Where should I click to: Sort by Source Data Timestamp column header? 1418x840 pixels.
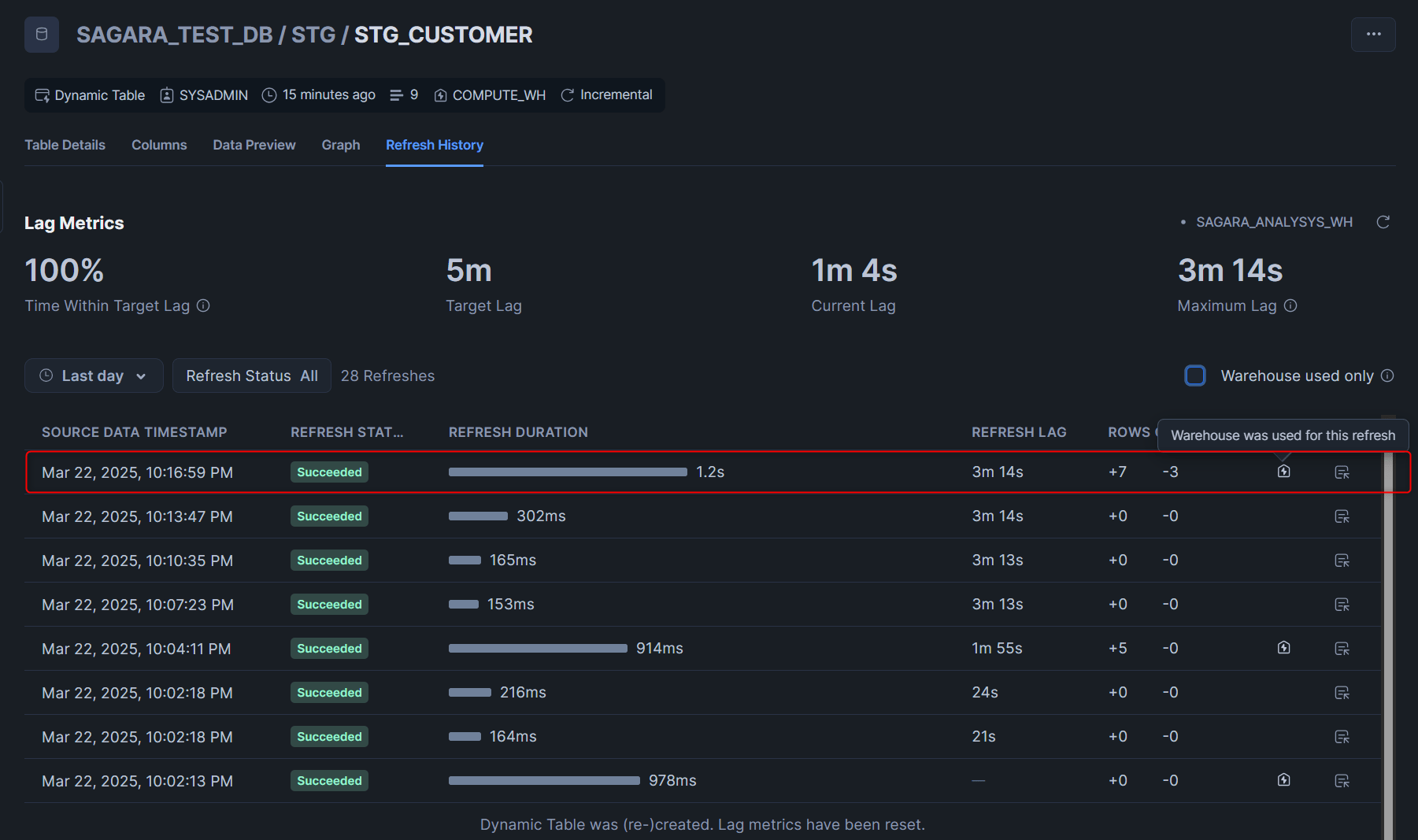pos(134,432)
